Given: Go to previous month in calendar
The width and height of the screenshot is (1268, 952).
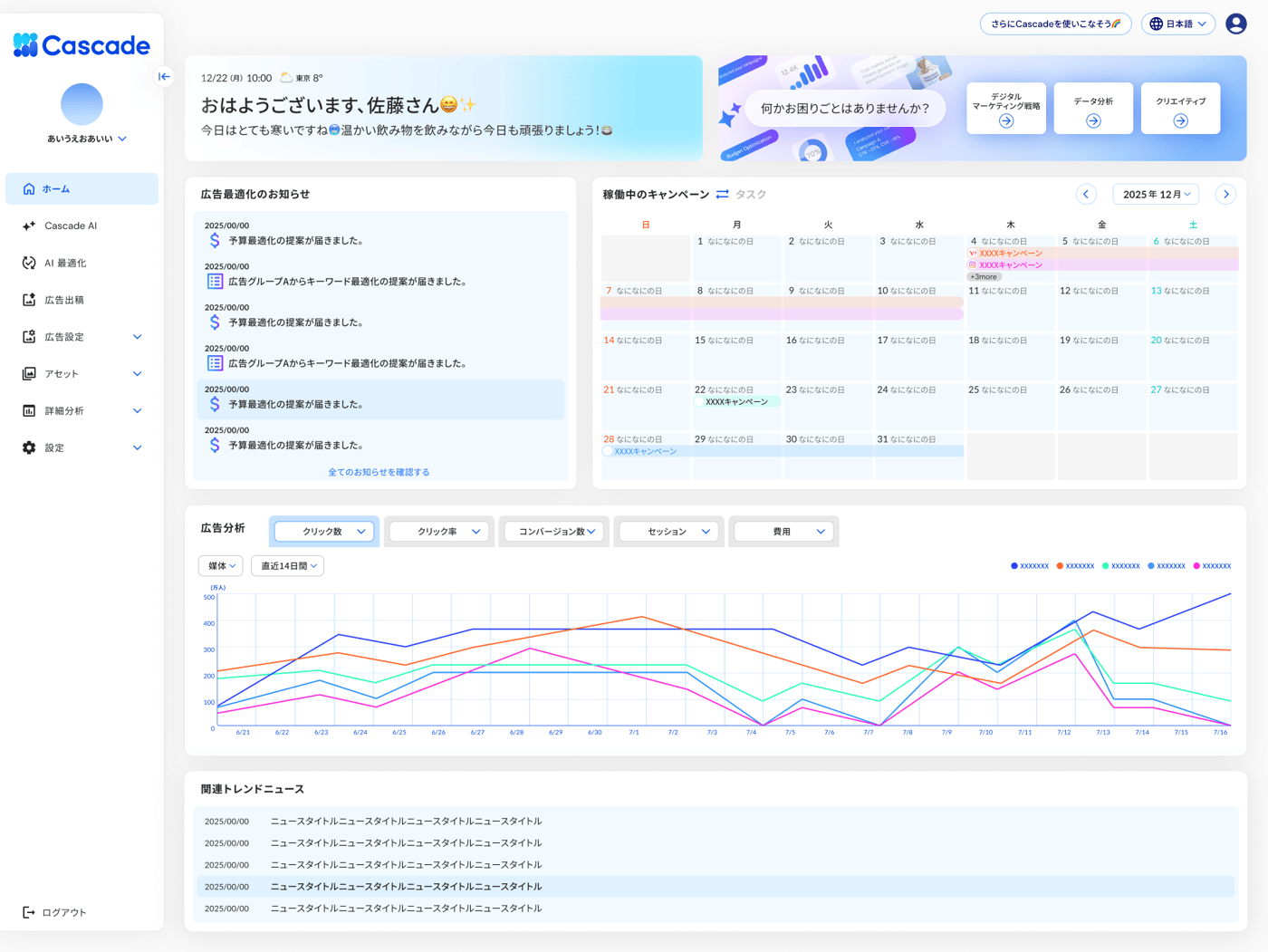Looking at the screenshot, I should (x=1086, y=195).
